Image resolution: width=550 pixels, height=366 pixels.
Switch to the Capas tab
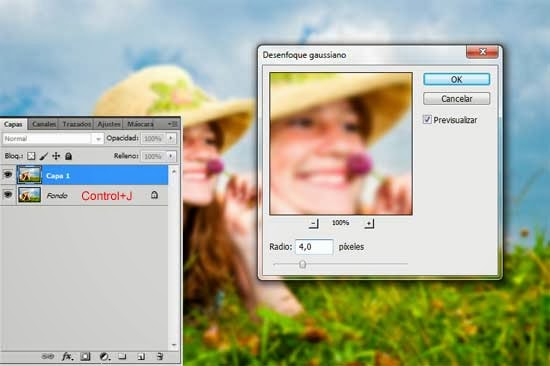pos(13,124)
